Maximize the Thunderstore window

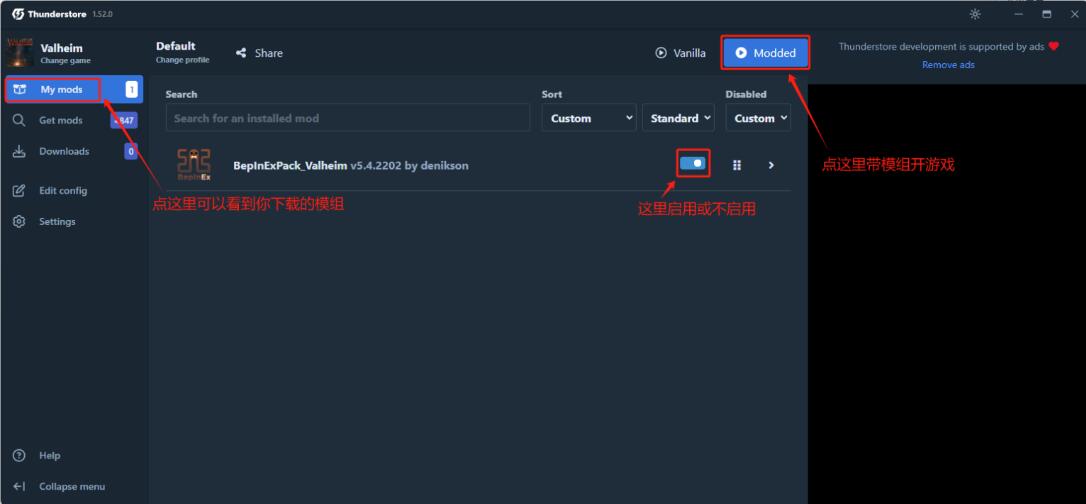point(1047,14)
